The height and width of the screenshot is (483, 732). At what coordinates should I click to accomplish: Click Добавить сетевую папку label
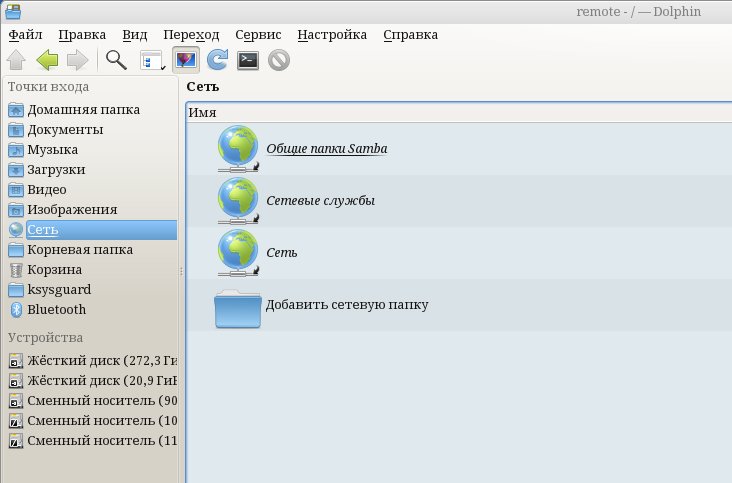pos(347,305)
